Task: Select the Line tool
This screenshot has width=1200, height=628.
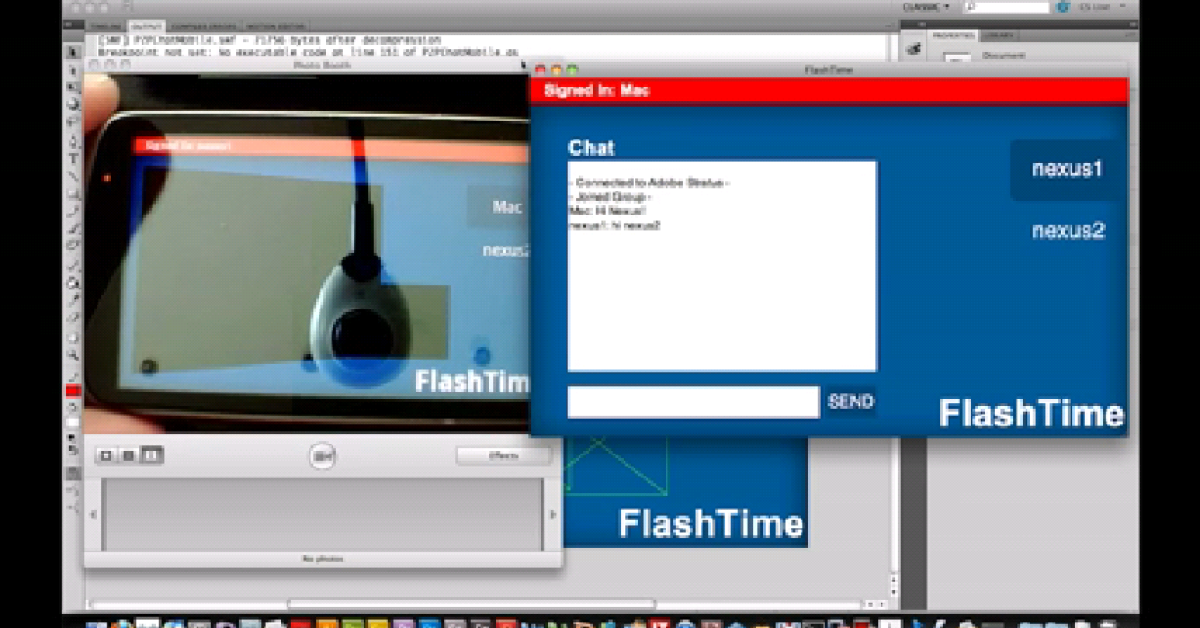Action: point(73,176)
